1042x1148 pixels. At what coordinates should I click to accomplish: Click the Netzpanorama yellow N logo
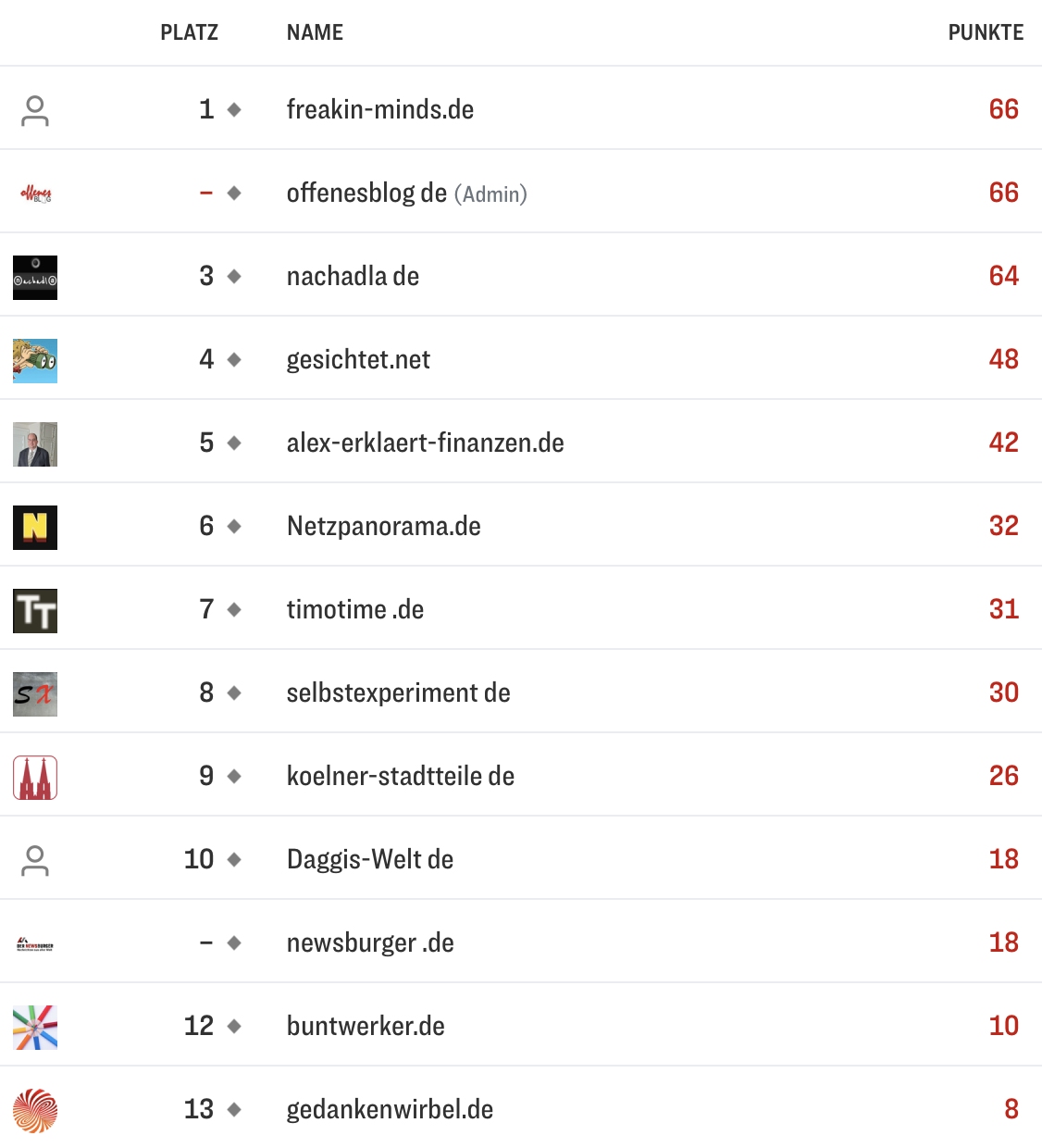point(35,528)
